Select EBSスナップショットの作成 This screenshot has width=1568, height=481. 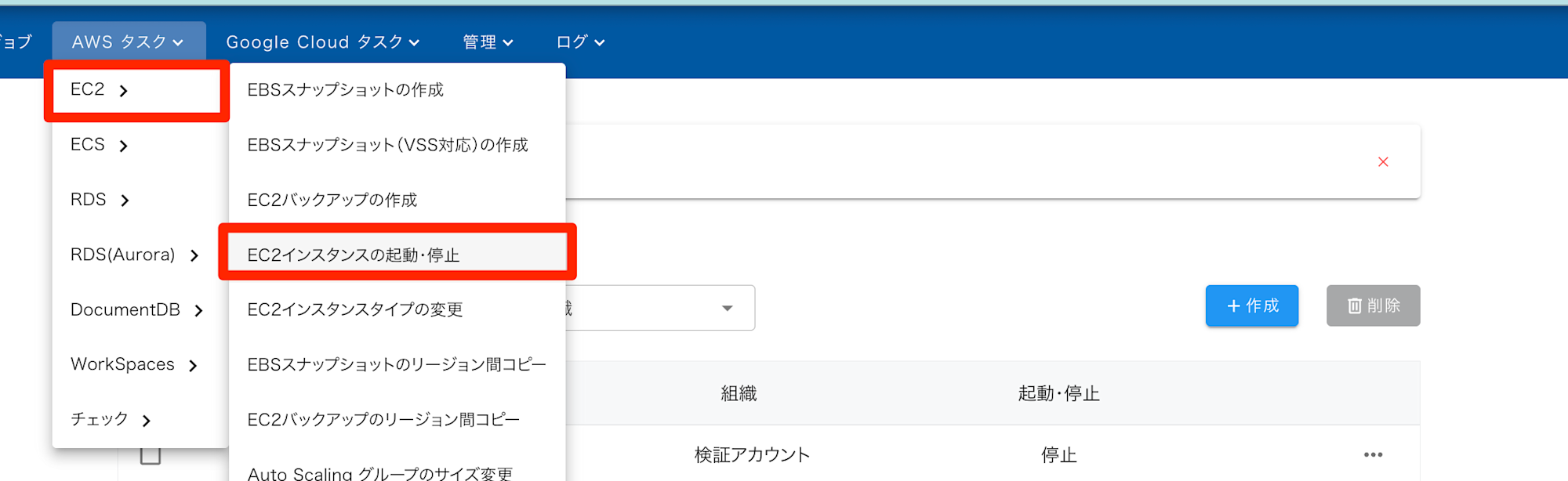click(x=397, y=90)
